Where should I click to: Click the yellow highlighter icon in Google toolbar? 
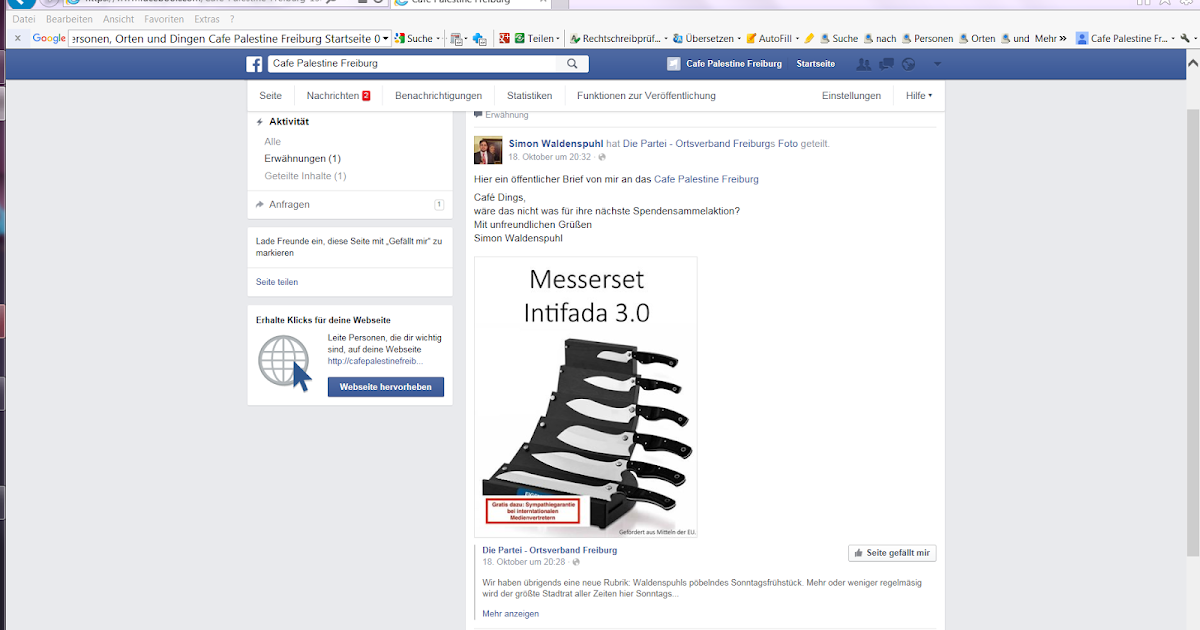coord(809,39)
